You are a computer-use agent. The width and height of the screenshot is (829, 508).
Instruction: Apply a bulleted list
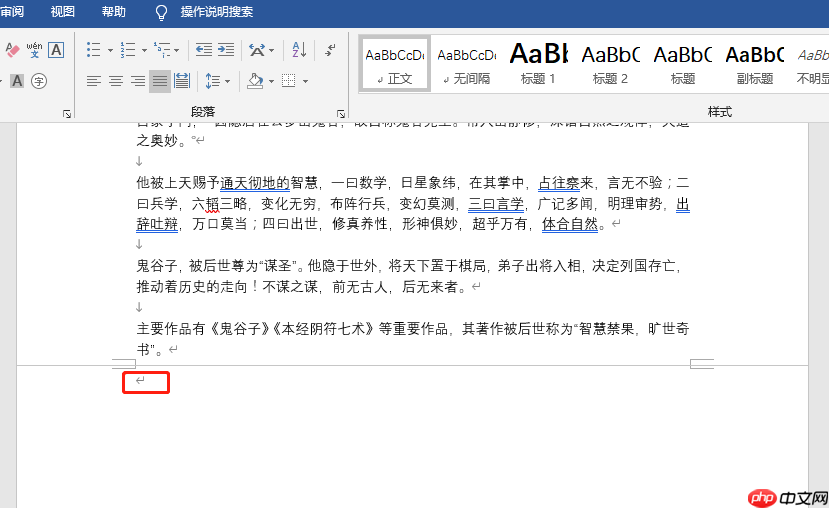click(94, 50)
